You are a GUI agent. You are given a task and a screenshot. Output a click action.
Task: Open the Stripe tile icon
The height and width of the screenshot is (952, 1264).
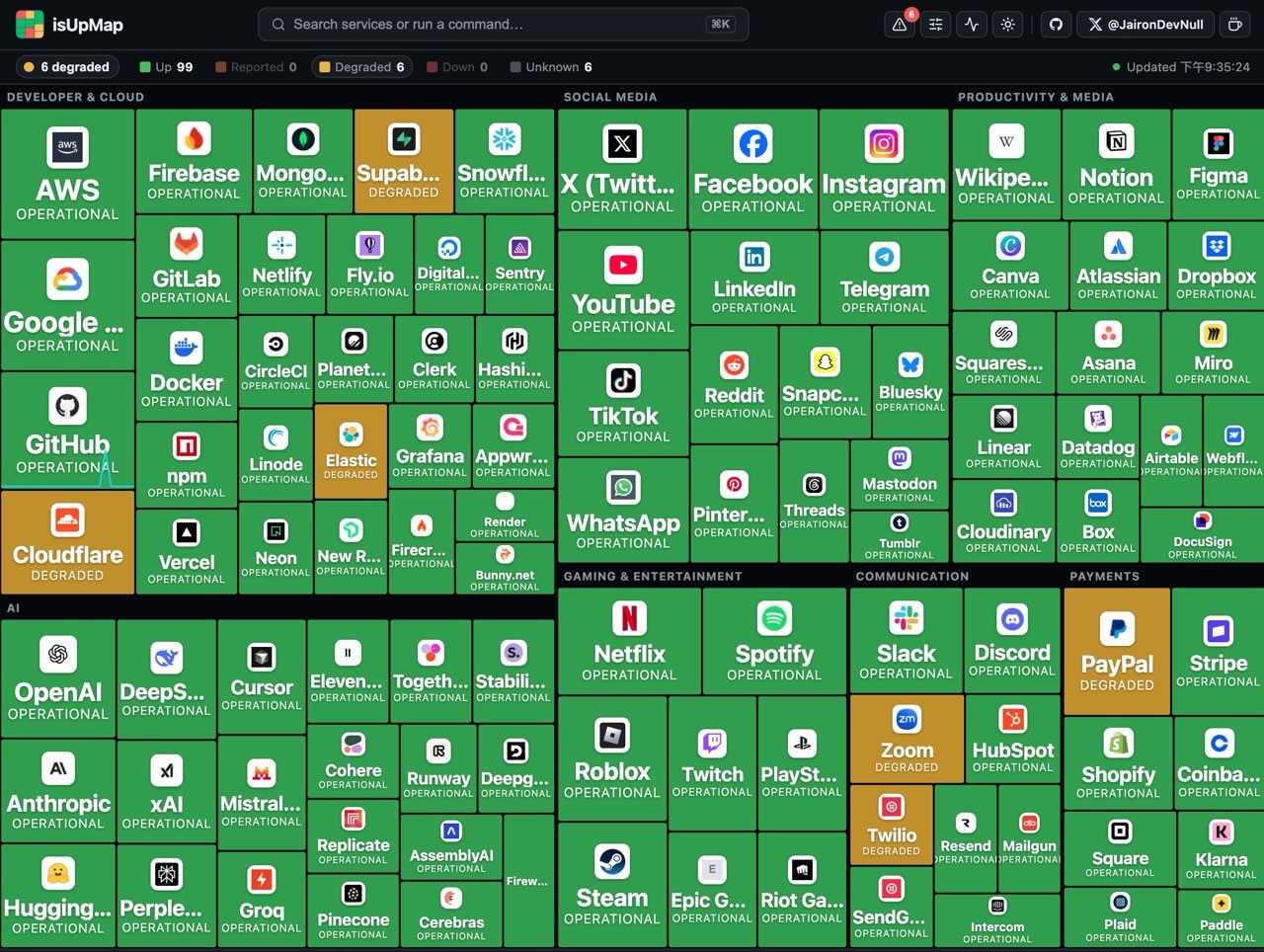pyautogui.click(x=1218, y=630)
